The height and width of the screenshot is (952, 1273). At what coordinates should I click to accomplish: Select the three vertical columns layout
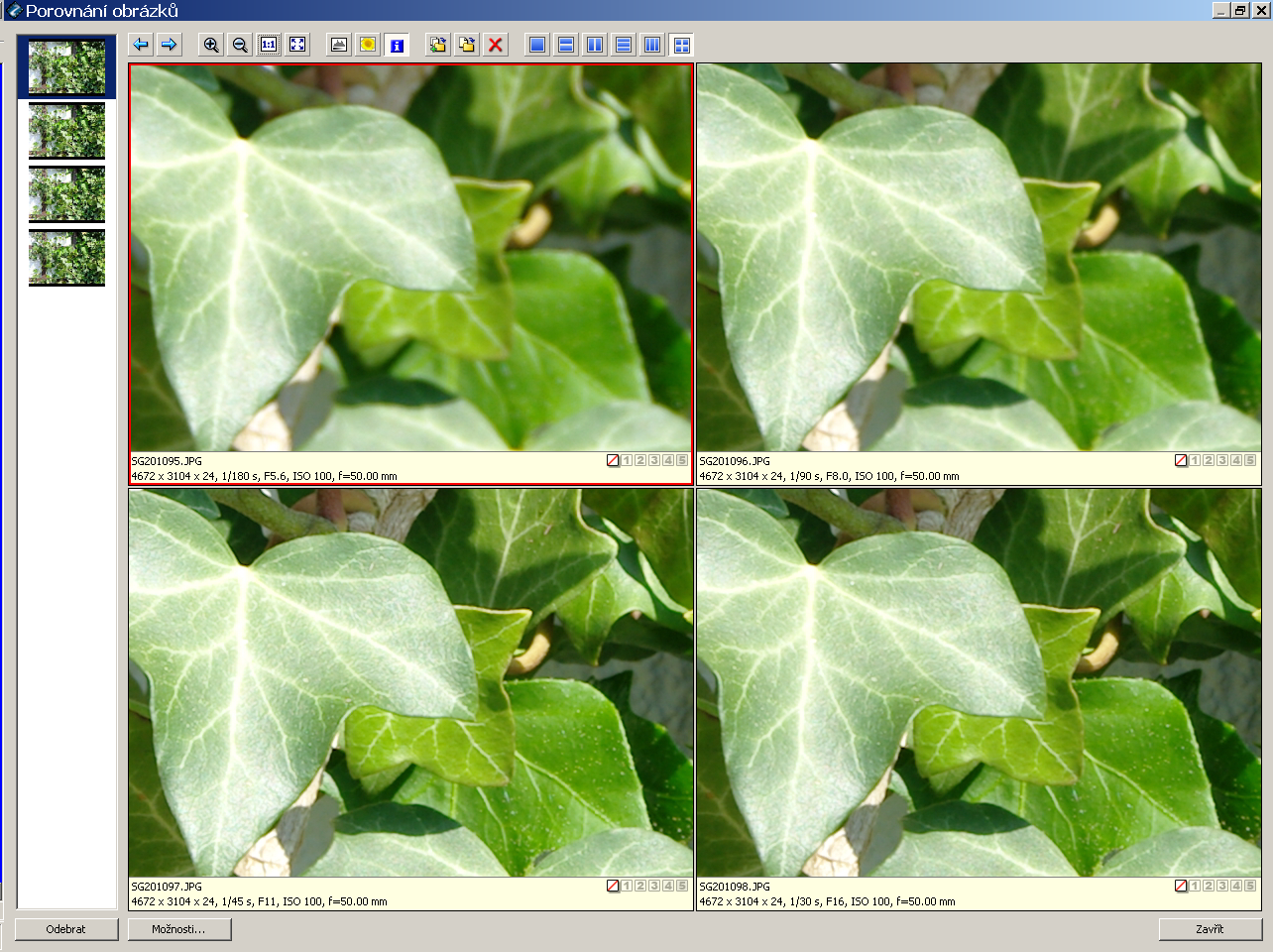[x=652, y=45]
